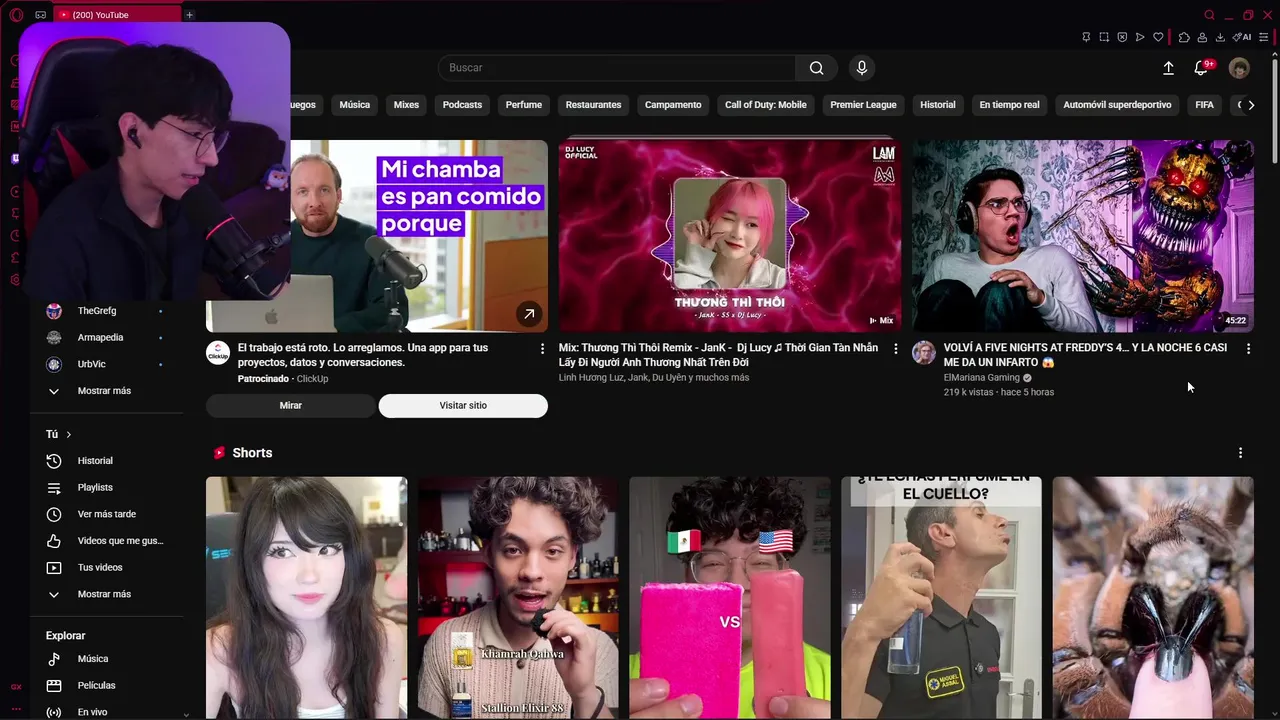This screenshot has width=1280, height=720.
Task: Open the Opera main menu logo
Action: [16, 15]
